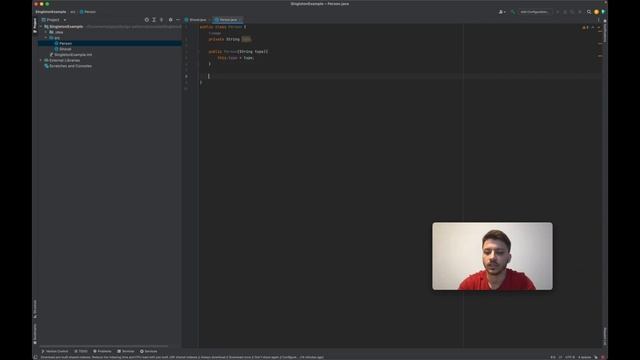Click Run with Coverage icon
The image size is (640, 360).
point(572,12)
